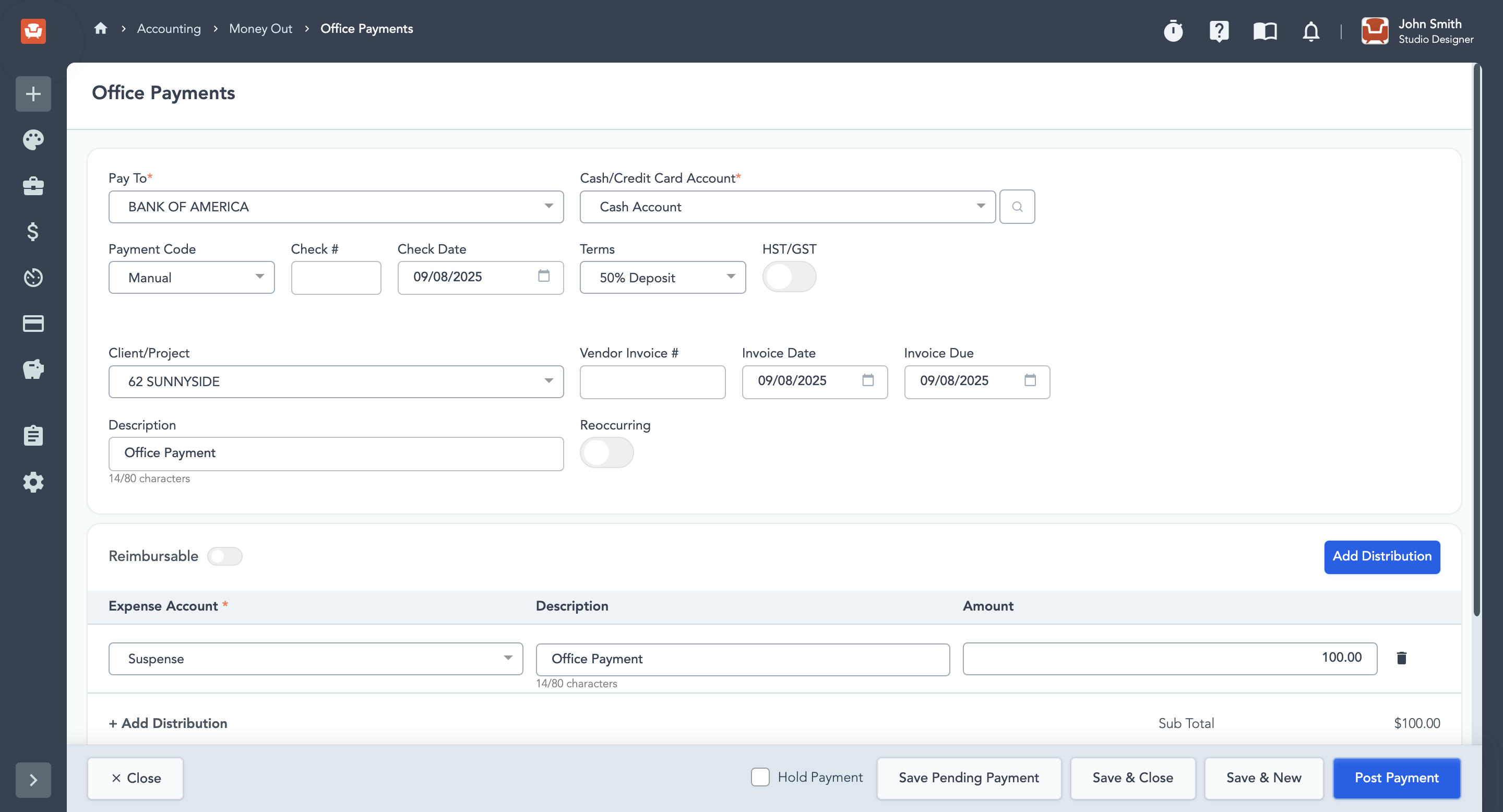
Task: Open the credit card sidebar icon
Action: pyautogui.click(x=33, y=323)
